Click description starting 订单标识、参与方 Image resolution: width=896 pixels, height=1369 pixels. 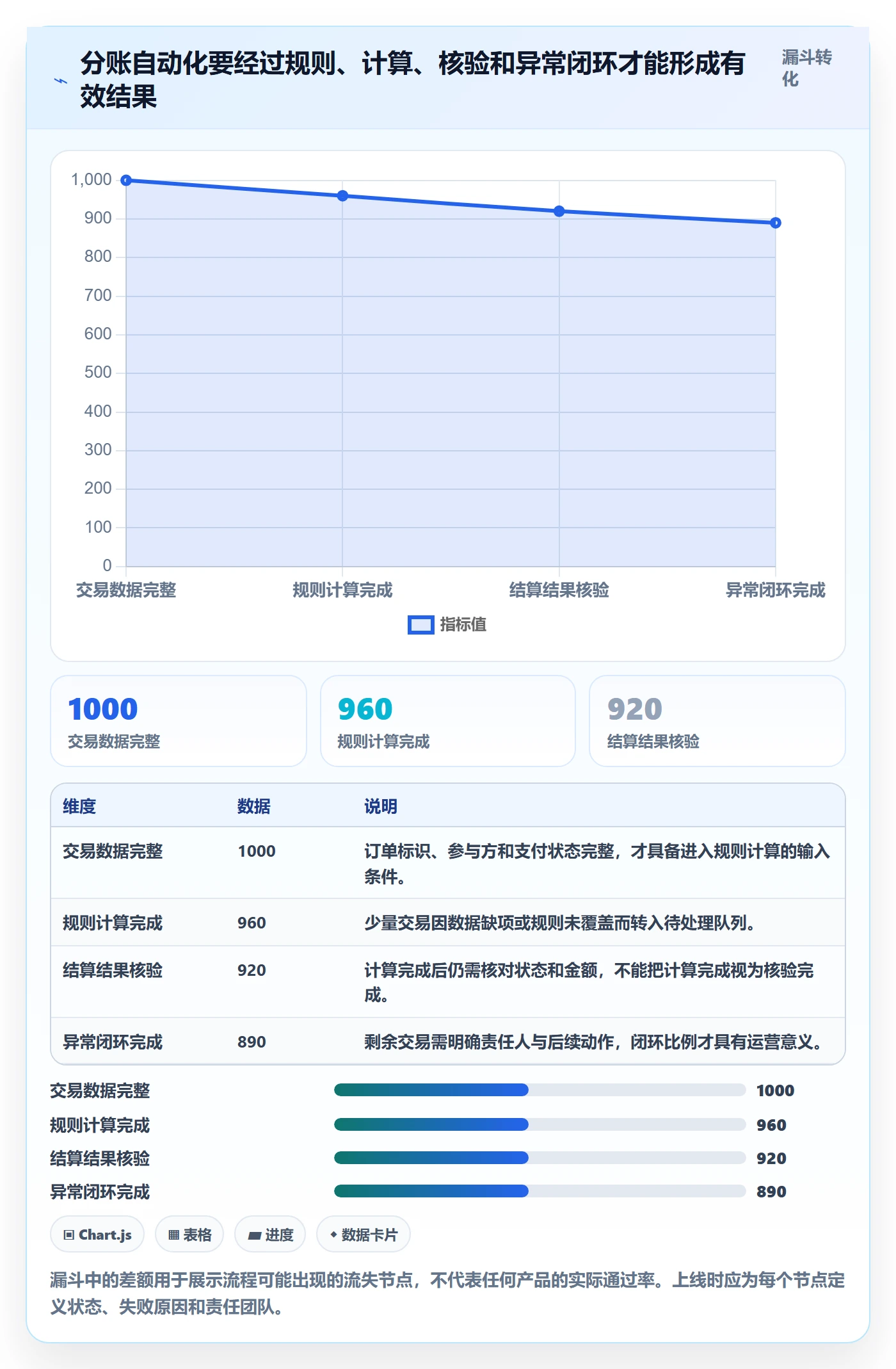pos(597,864)
